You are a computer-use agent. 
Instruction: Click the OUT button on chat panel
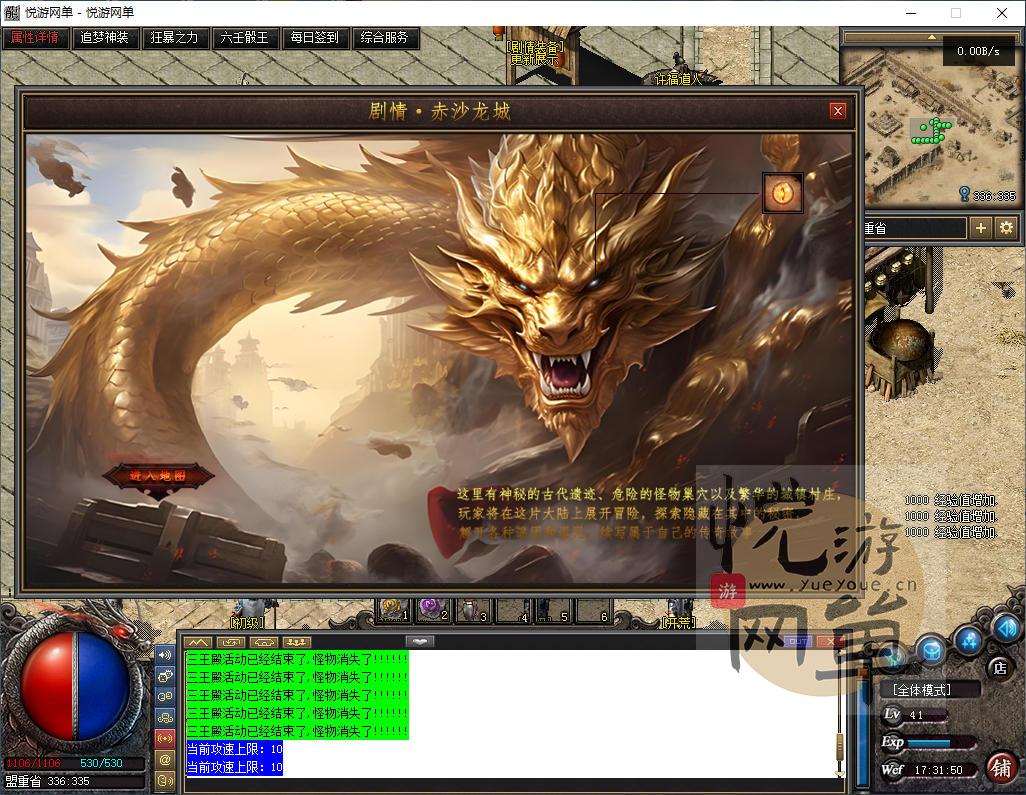click(x=797, y=642)
